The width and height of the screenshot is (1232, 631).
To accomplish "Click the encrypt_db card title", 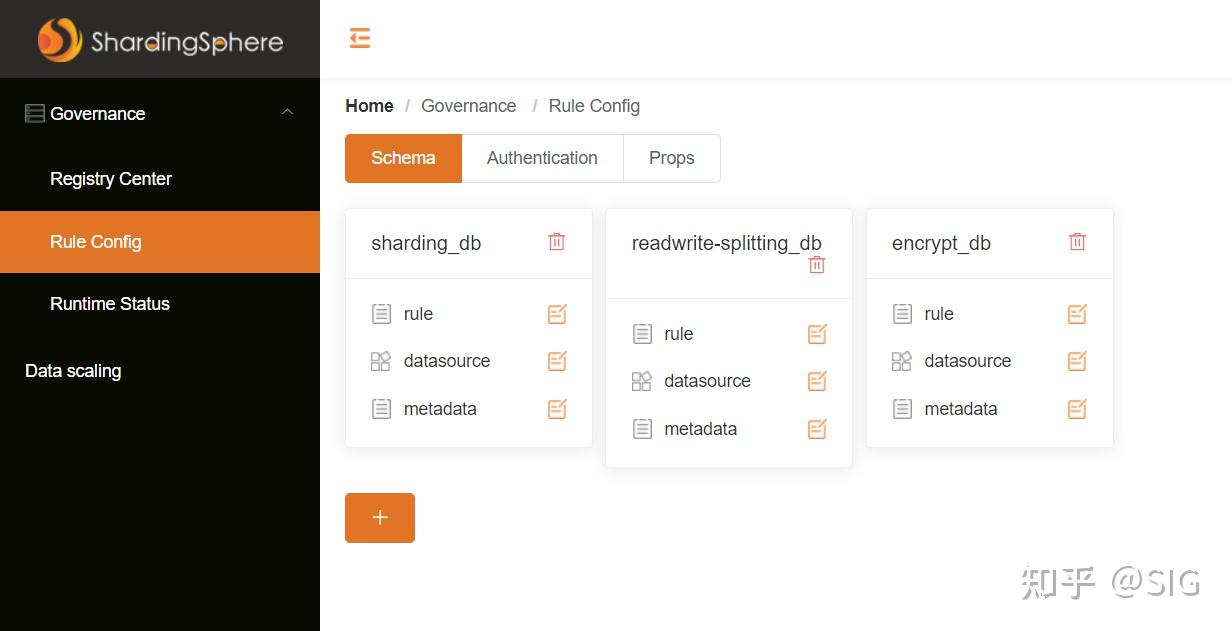I will (941, 243).
